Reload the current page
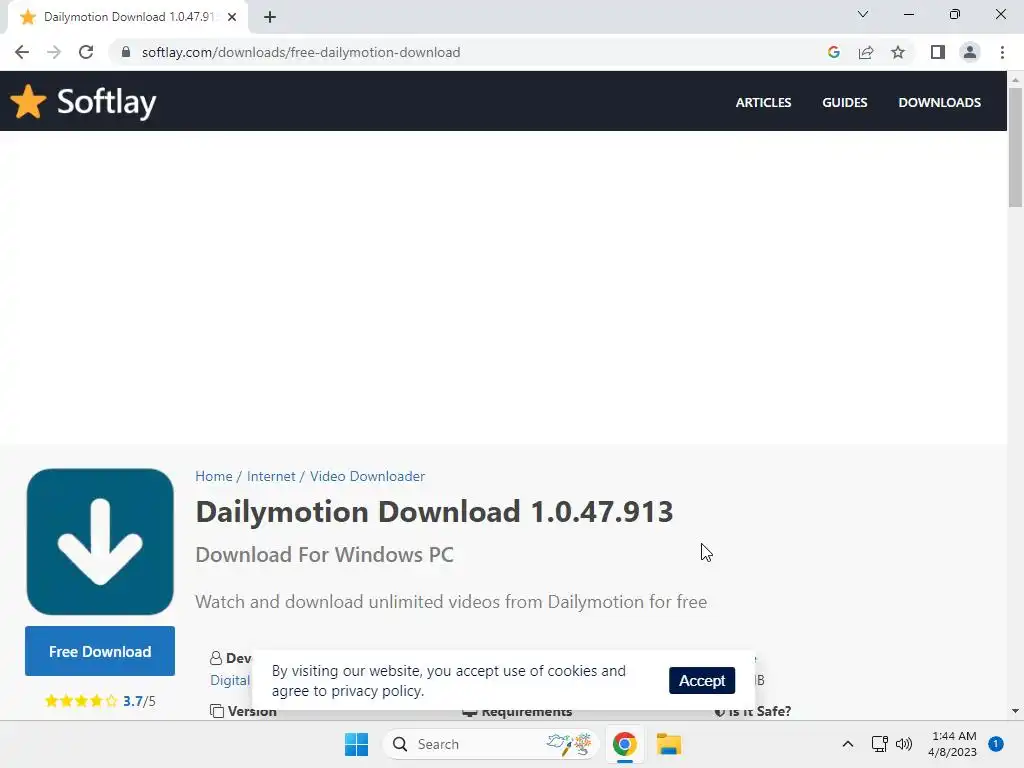Image resolution: width=1024 pixels, height=768 pixels. 86,52
